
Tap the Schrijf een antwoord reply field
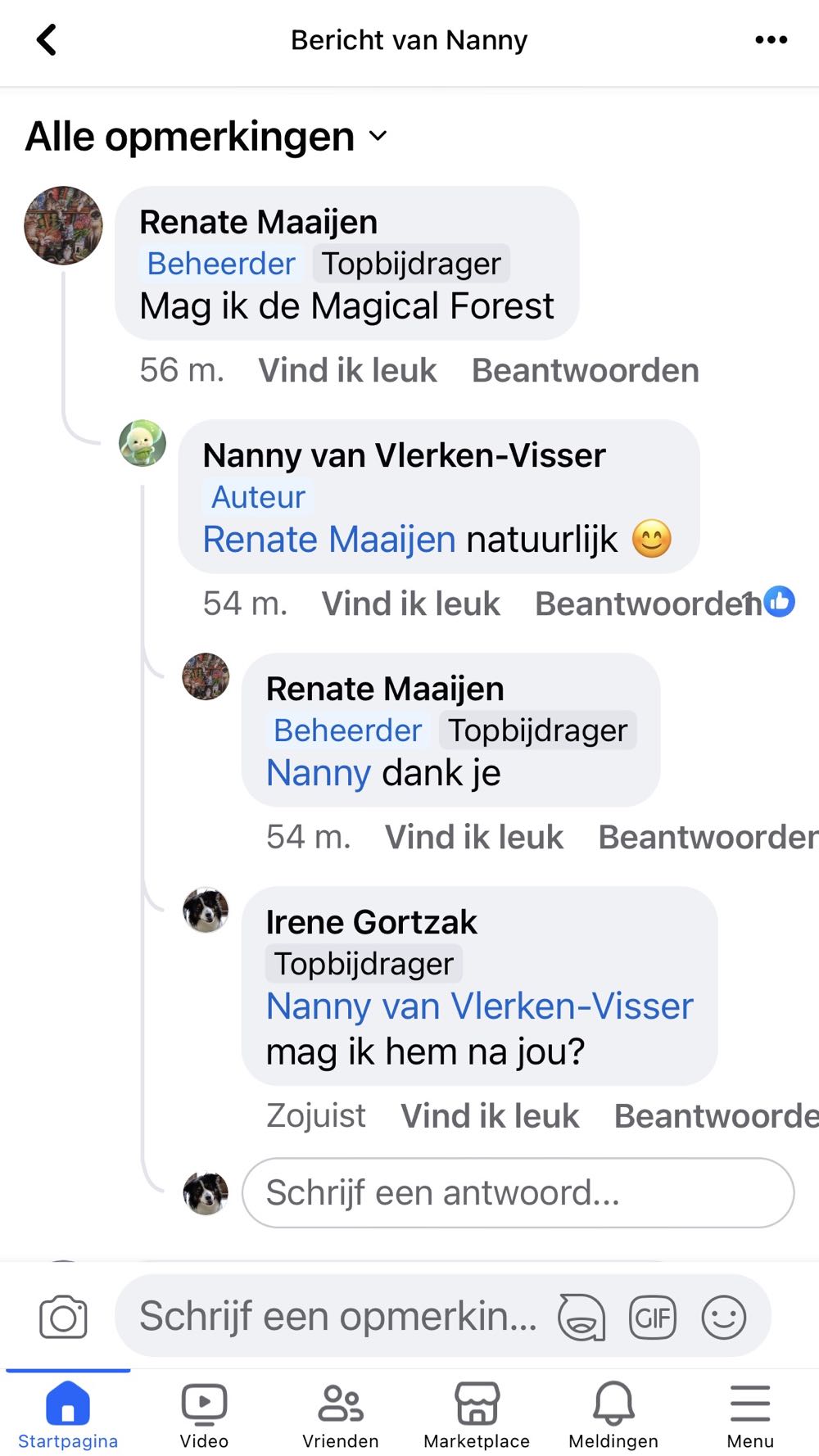tap(518, 1192)
